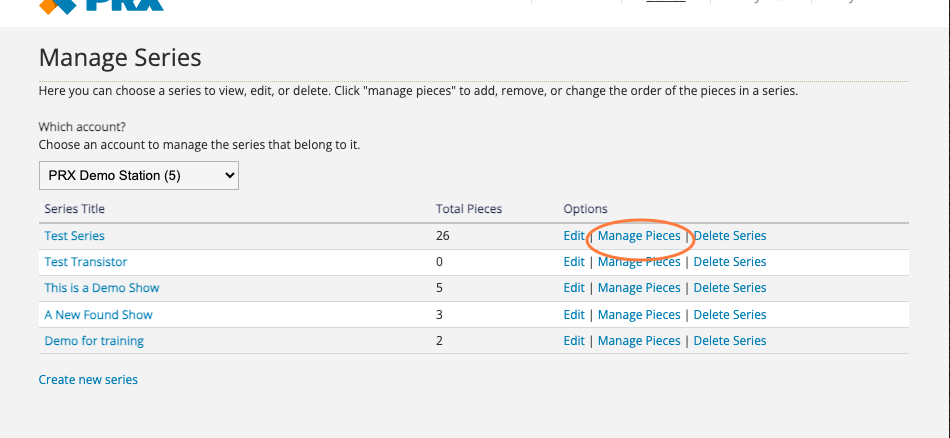Open the A New Found Show link
This screenshot has height=438, width=950.
pyautogui.click(x=98, y=314)
